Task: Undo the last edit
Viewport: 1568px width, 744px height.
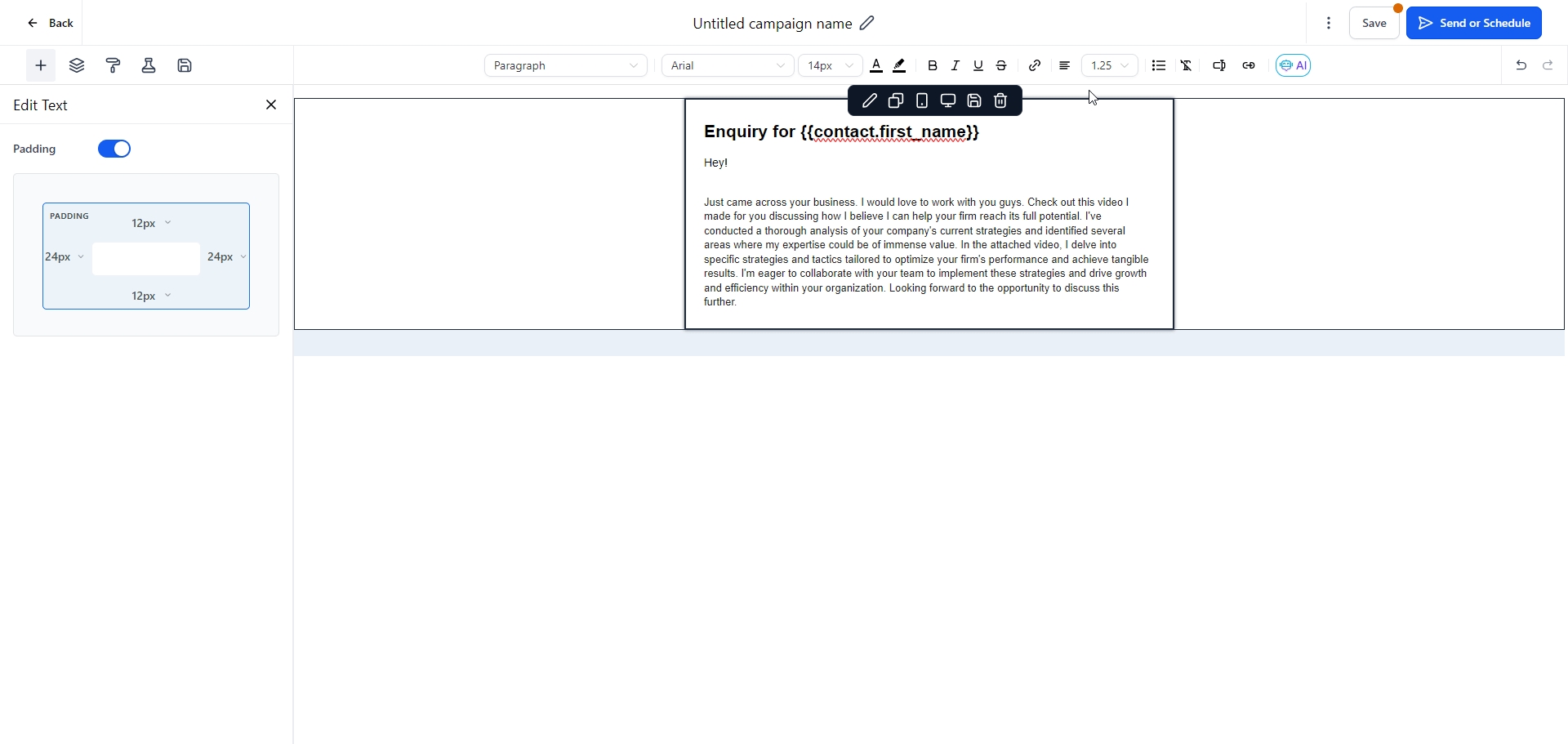Action: coord(1521,66)
